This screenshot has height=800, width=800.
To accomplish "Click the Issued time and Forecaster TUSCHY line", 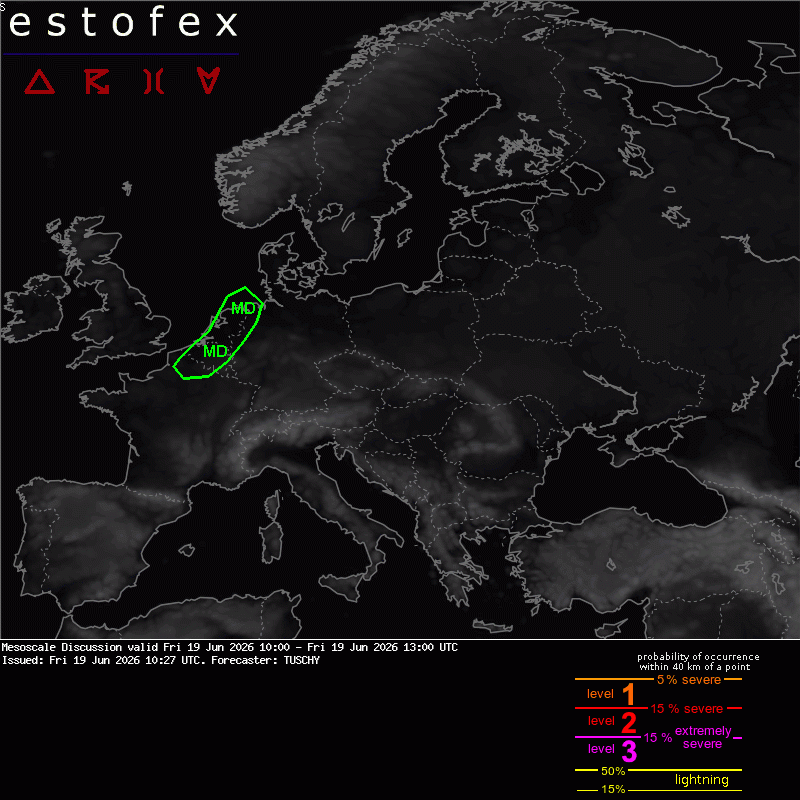I will click(x=161, y=660).
